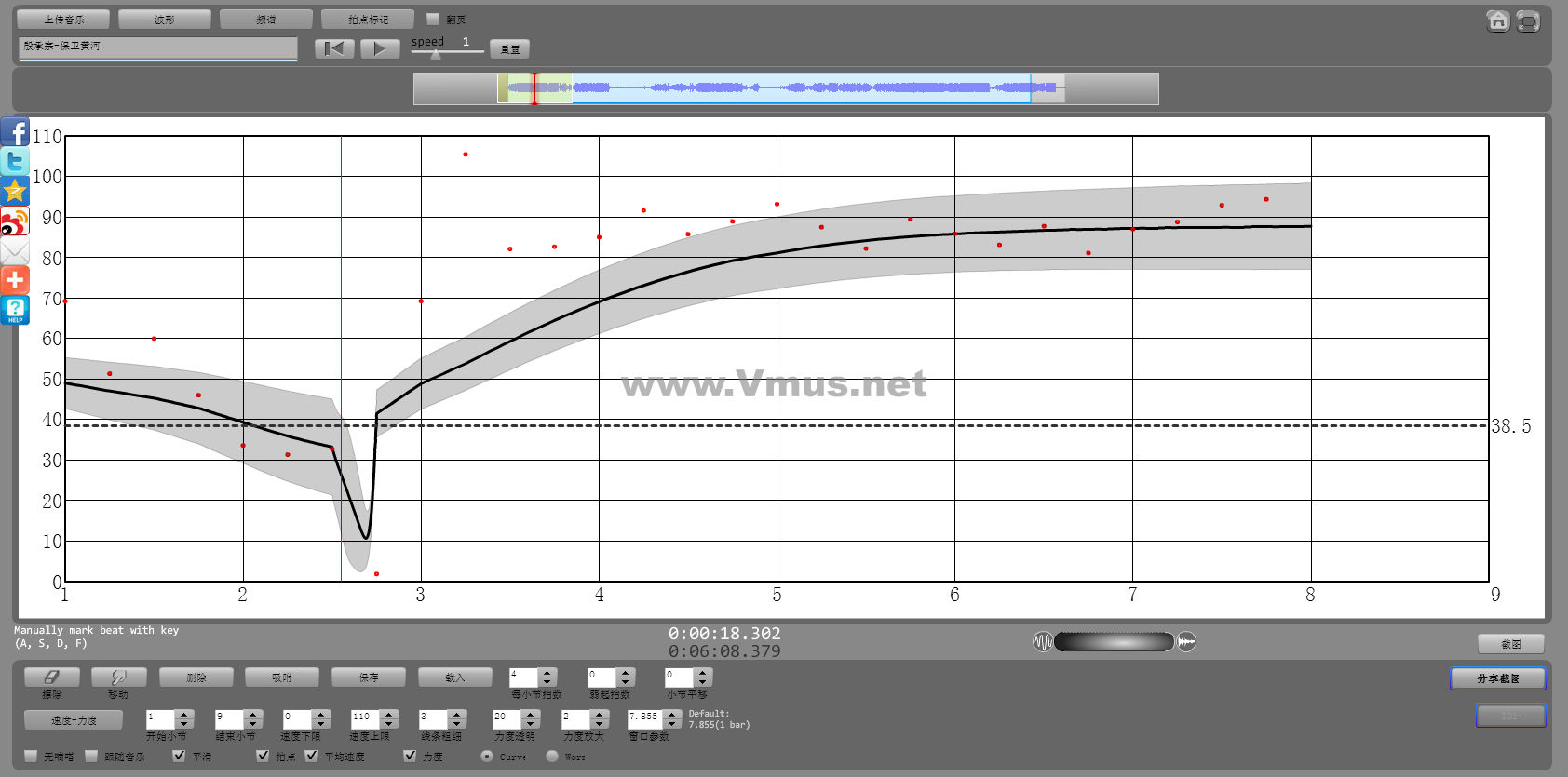Viewport: 1568px width, 777px height.
Task: Select the Curve radio button
Action: 487,756
